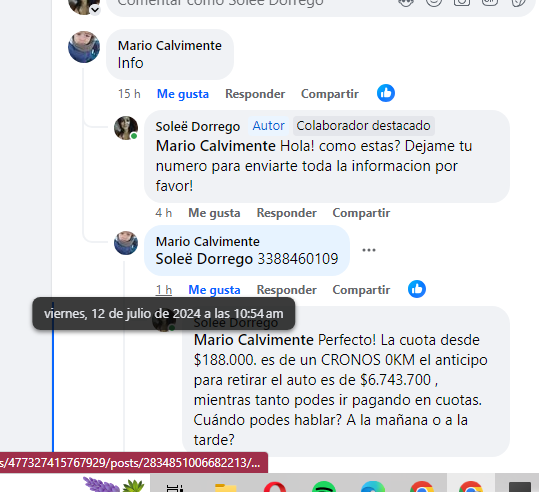
Task: Open Soleë Dorrego's avatar on the author reply
Action: pos(126,128)
